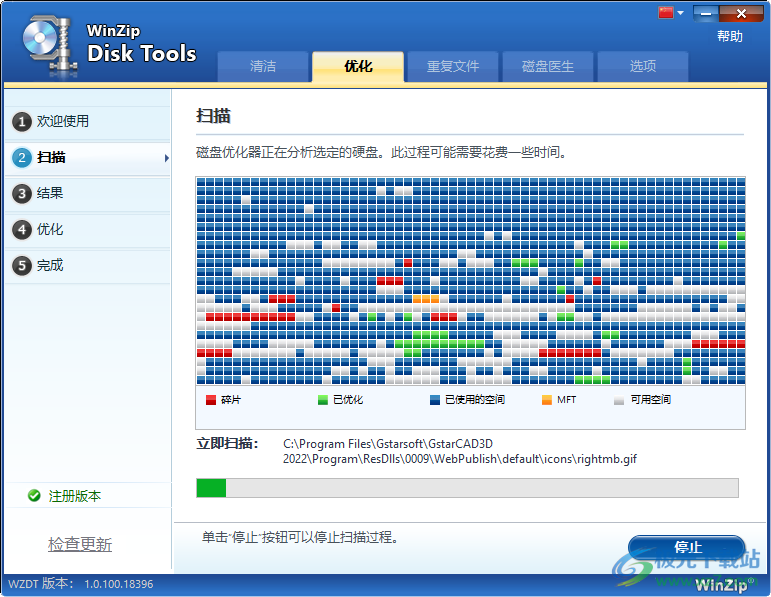Minimize the Disk Tools window

tap(706, 14)
